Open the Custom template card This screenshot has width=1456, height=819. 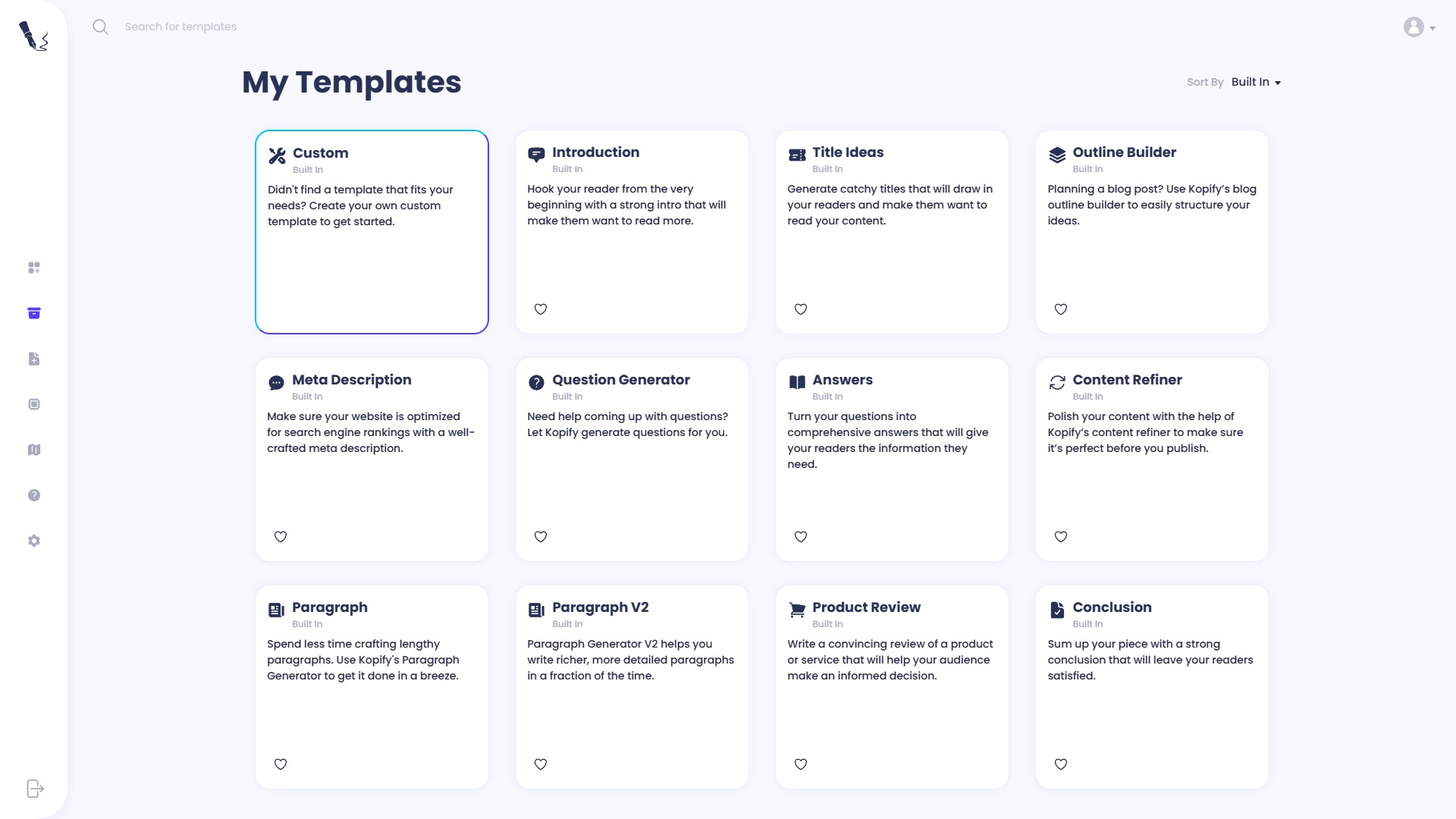point(372,232)
